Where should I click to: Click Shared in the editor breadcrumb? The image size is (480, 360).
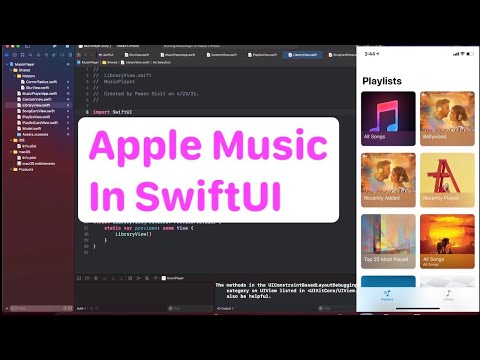coord(110,62)
